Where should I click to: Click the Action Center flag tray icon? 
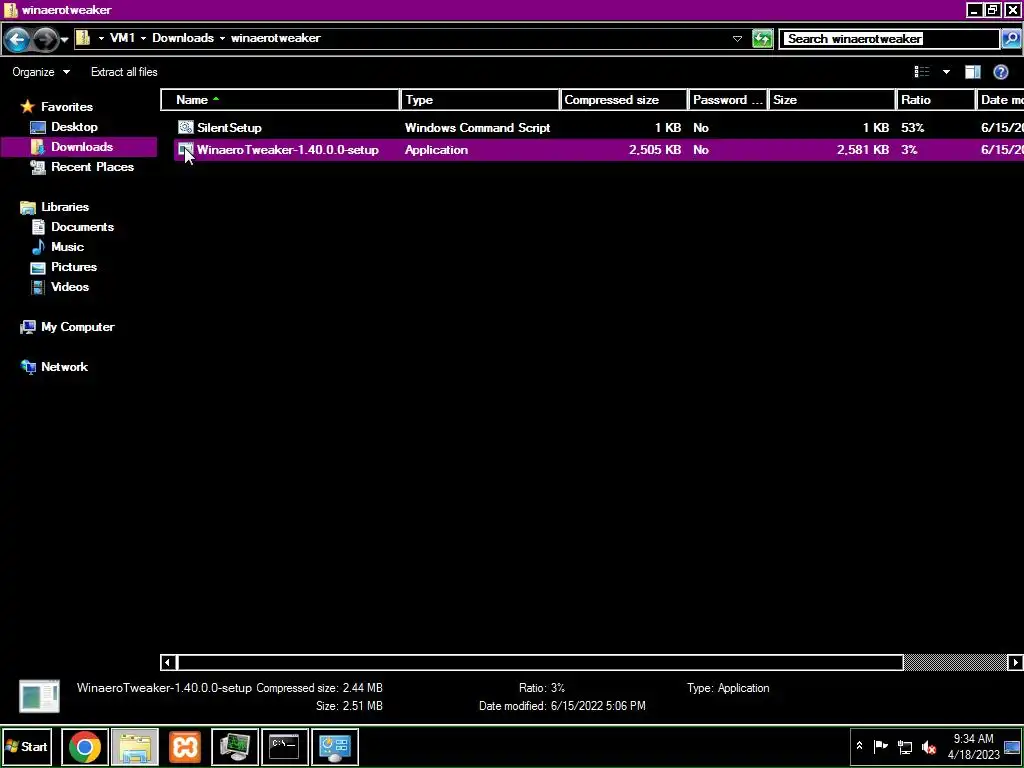click(880, 746)
